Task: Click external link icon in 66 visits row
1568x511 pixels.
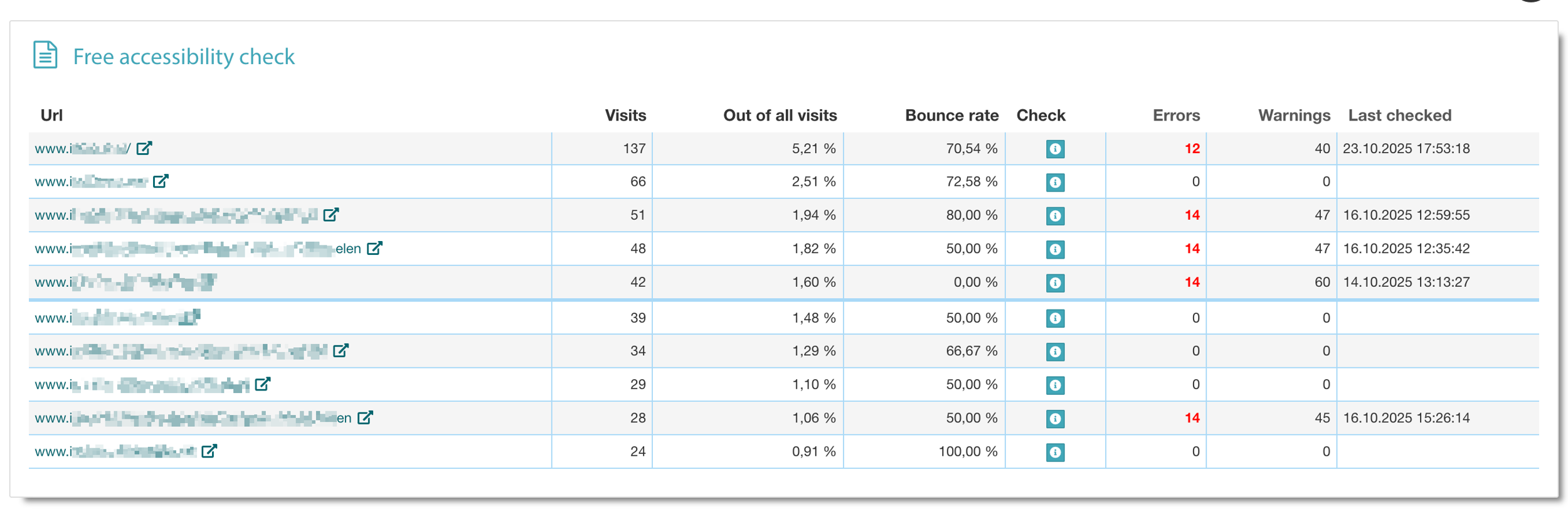Action: coord(161,181)
